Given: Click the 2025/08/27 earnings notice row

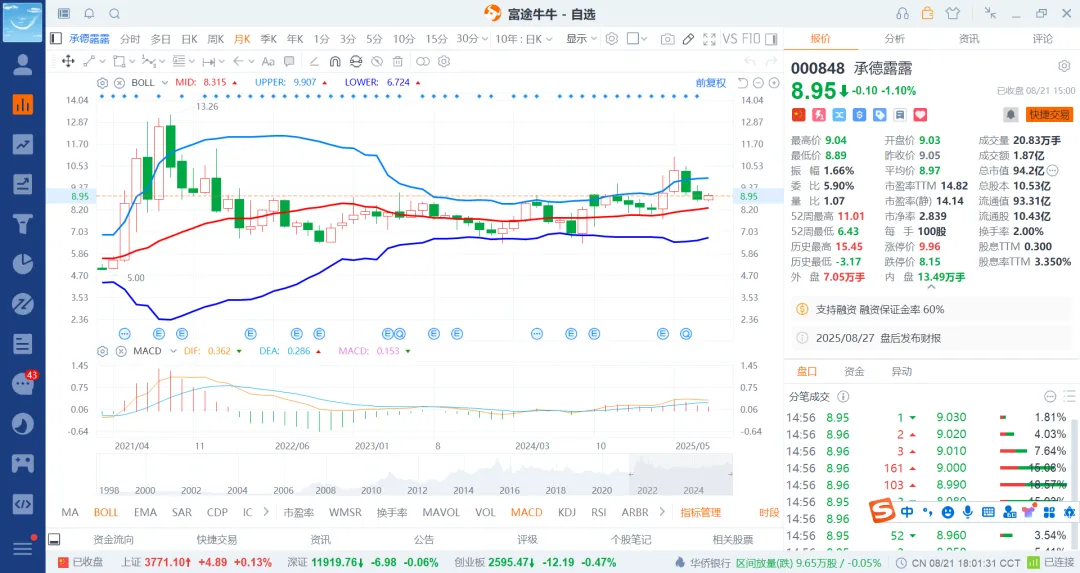Looking at the screenshot, I should click(x=932, y=338).
